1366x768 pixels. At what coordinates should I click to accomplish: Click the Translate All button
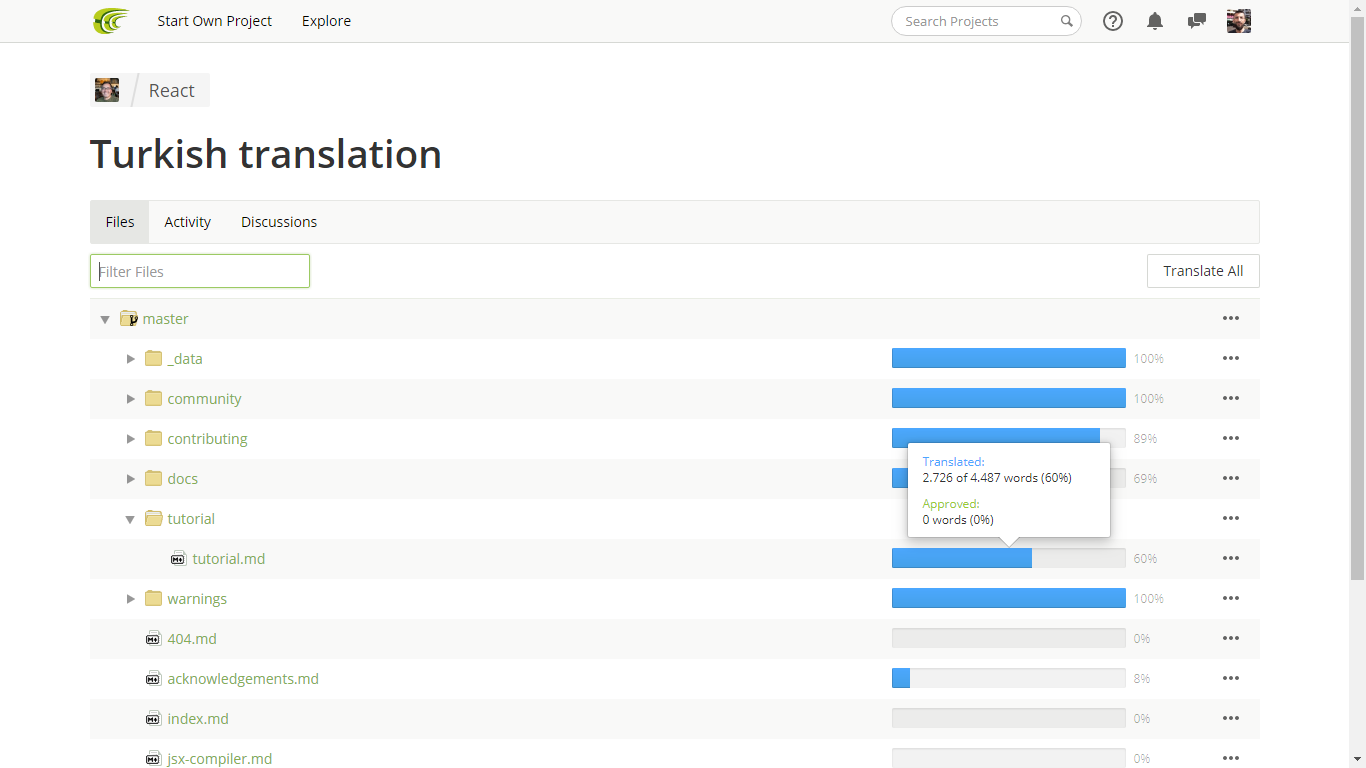(x=1203, y=271)
